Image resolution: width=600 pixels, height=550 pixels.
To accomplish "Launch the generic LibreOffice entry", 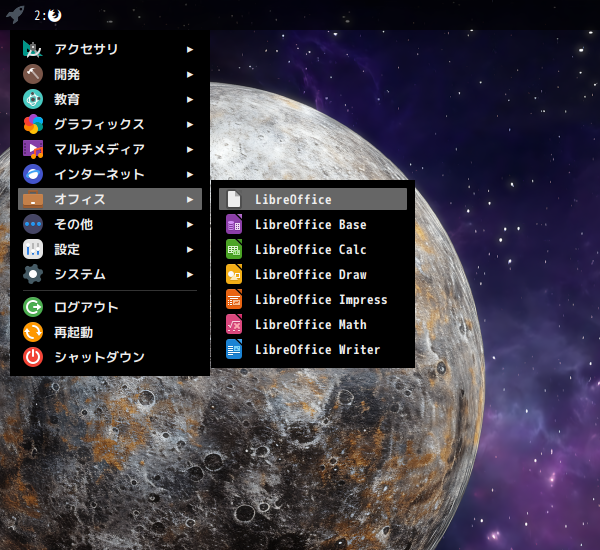I will point(292,200).
